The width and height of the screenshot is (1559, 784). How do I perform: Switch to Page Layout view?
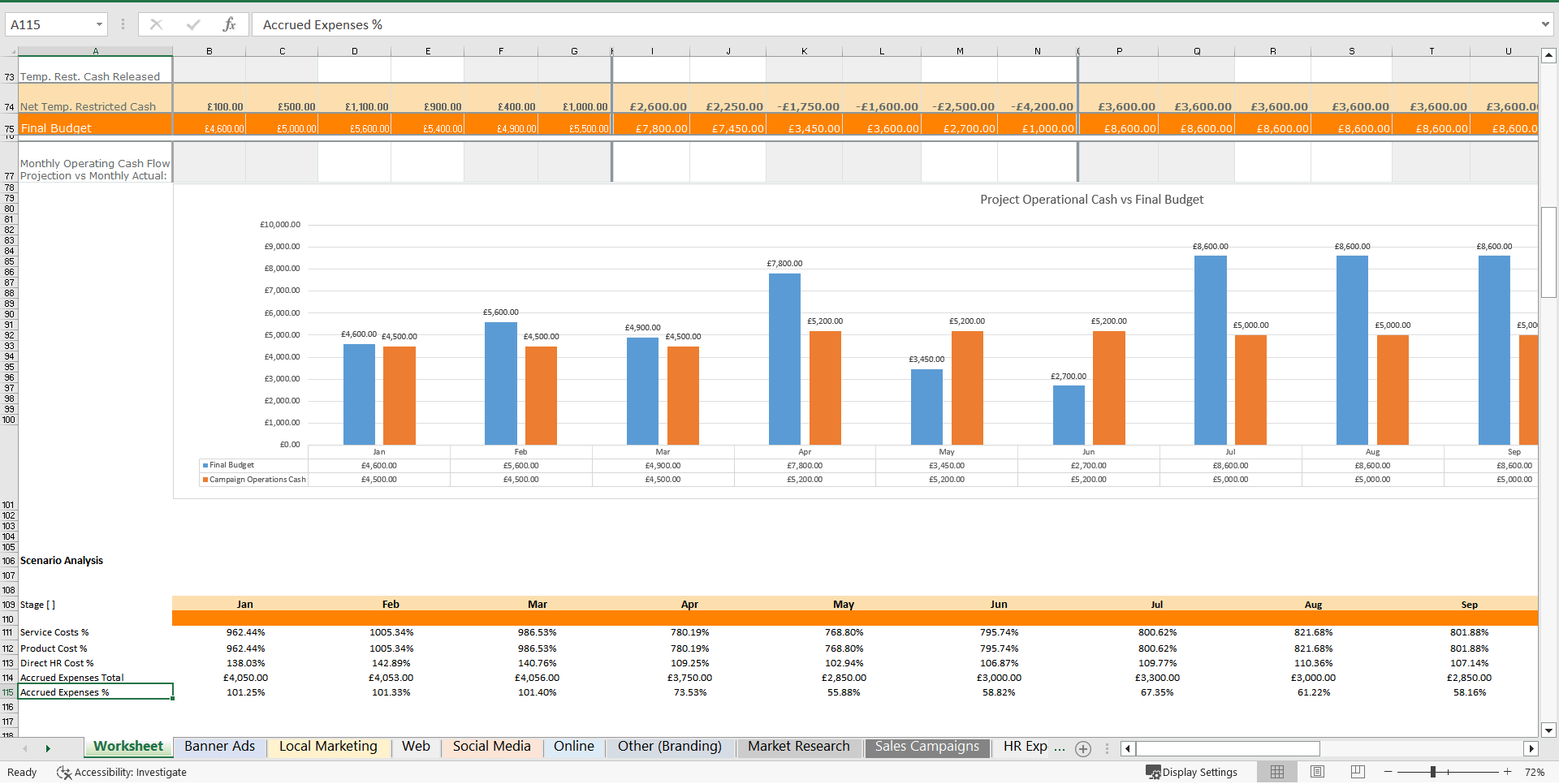(1316, 771)
